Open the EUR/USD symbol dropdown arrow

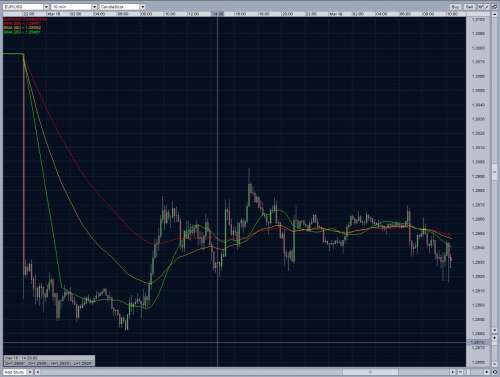pos(46,7)
